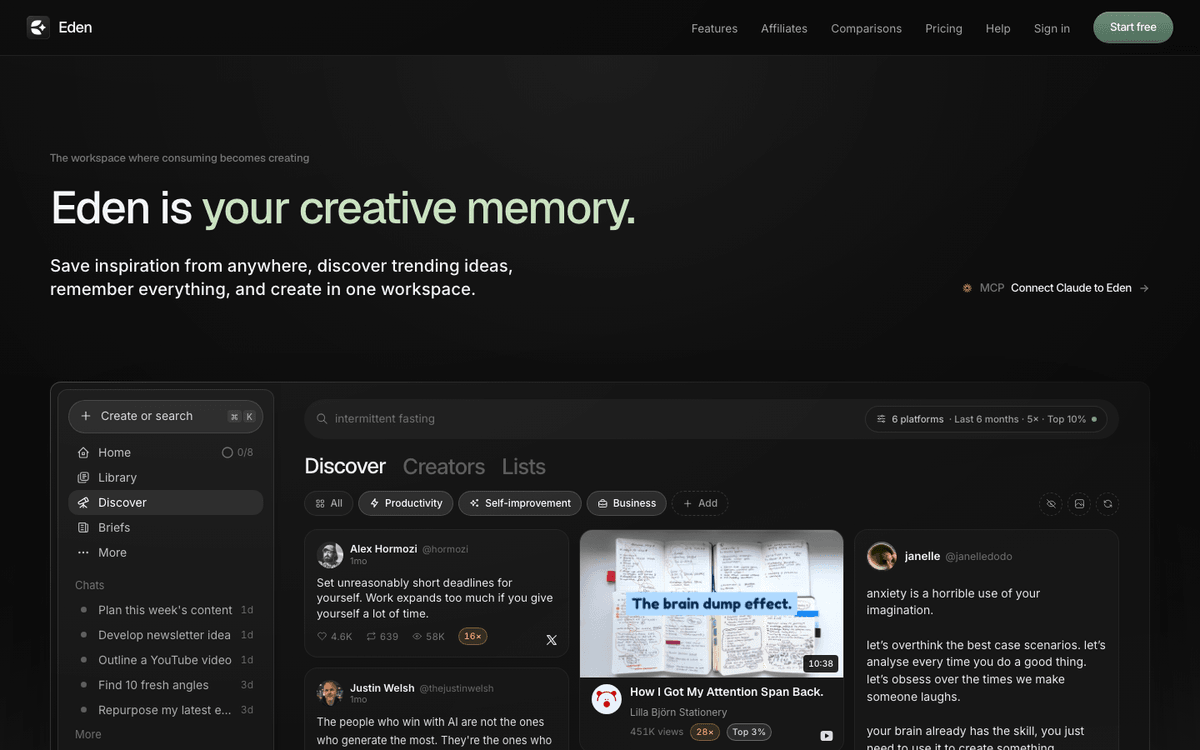1200x750 pixels.
Task: Open the Affiliates page
Action: (784, 28)
